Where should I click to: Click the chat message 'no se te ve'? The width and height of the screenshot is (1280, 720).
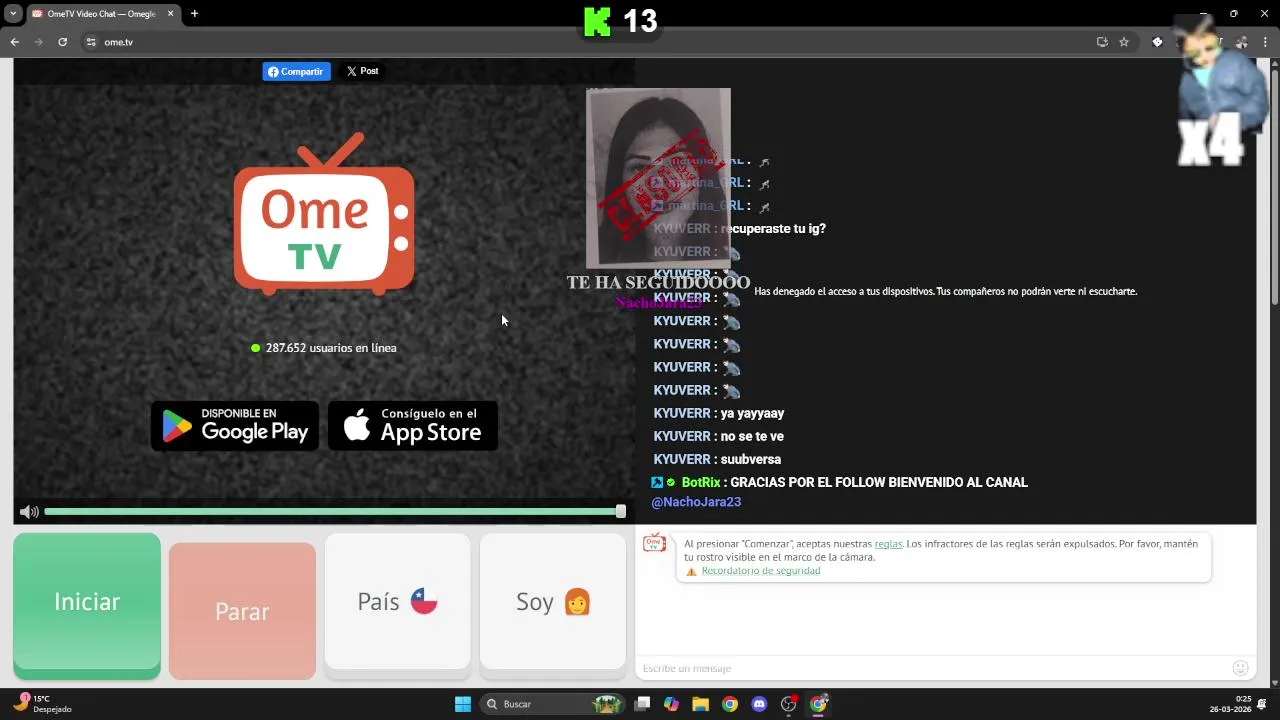click(752, 436)
